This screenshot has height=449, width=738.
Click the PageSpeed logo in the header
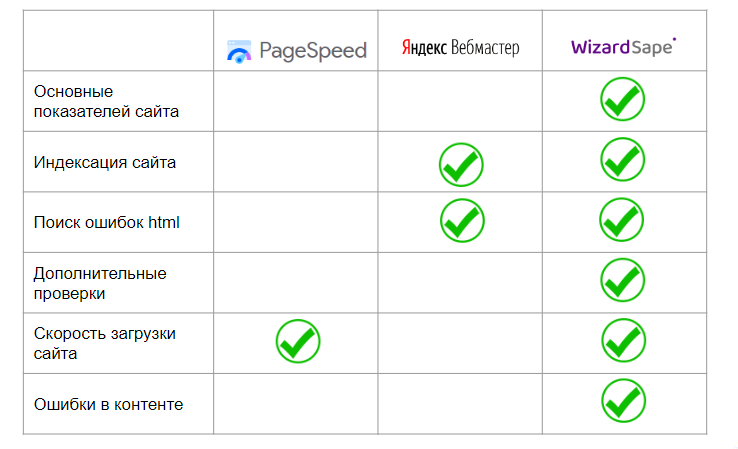coord(297,51)
